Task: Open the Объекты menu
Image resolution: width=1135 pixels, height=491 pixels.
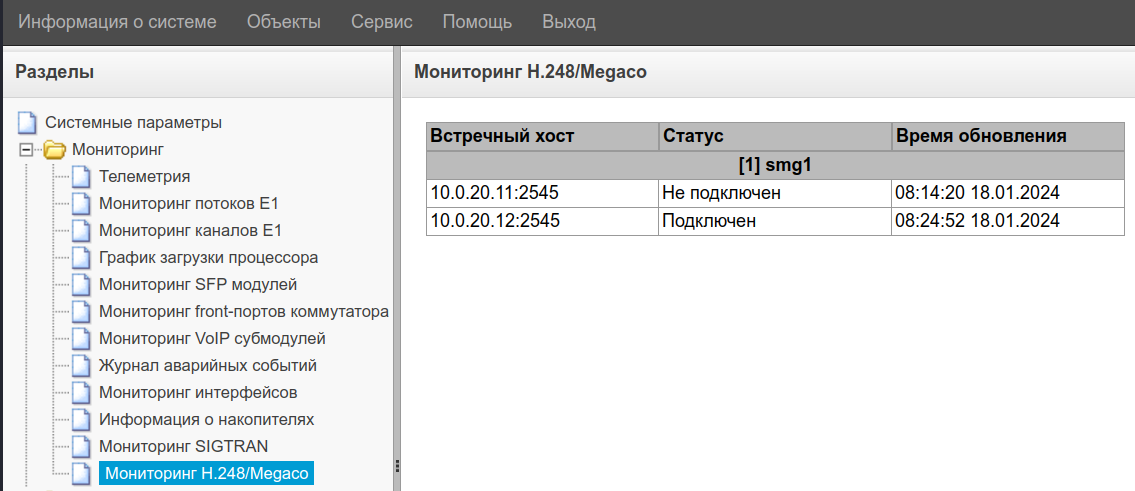Action: tap(284, 22)
